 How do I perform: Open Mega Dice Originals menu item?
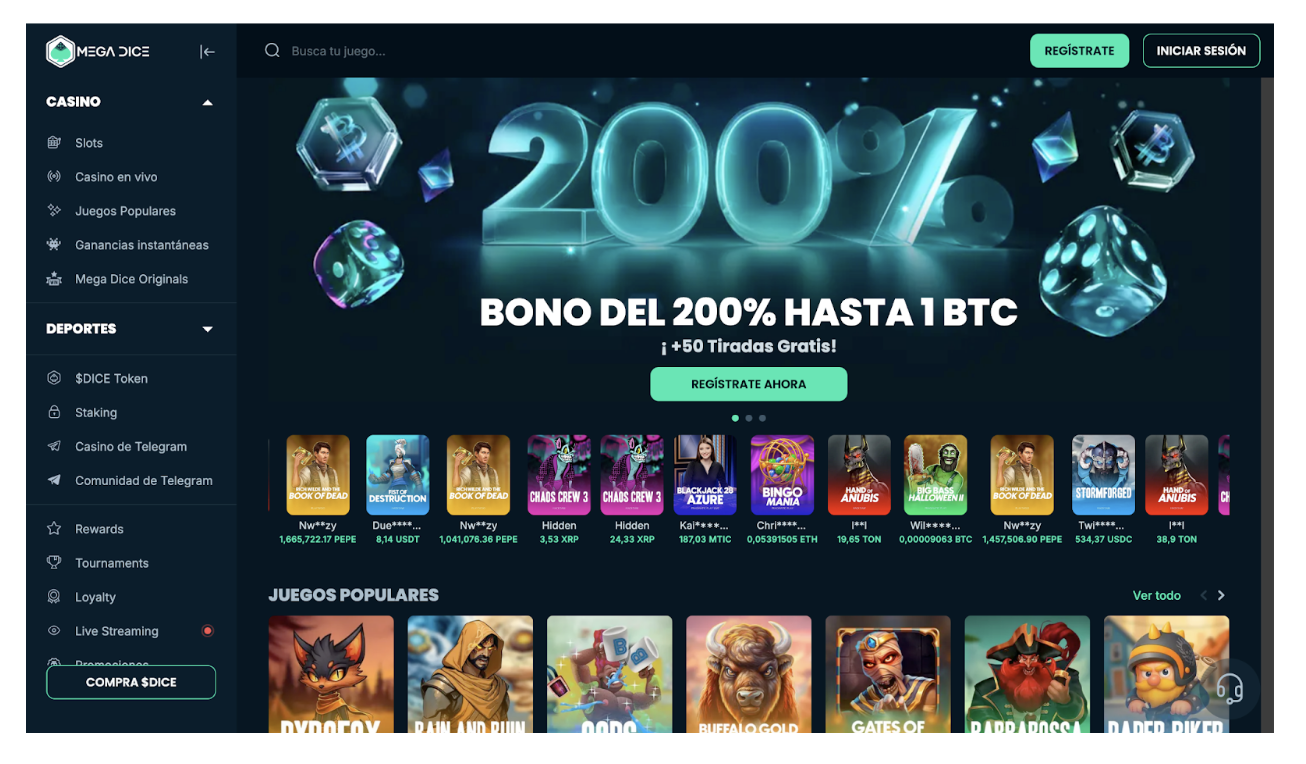[x=131, y=279]
